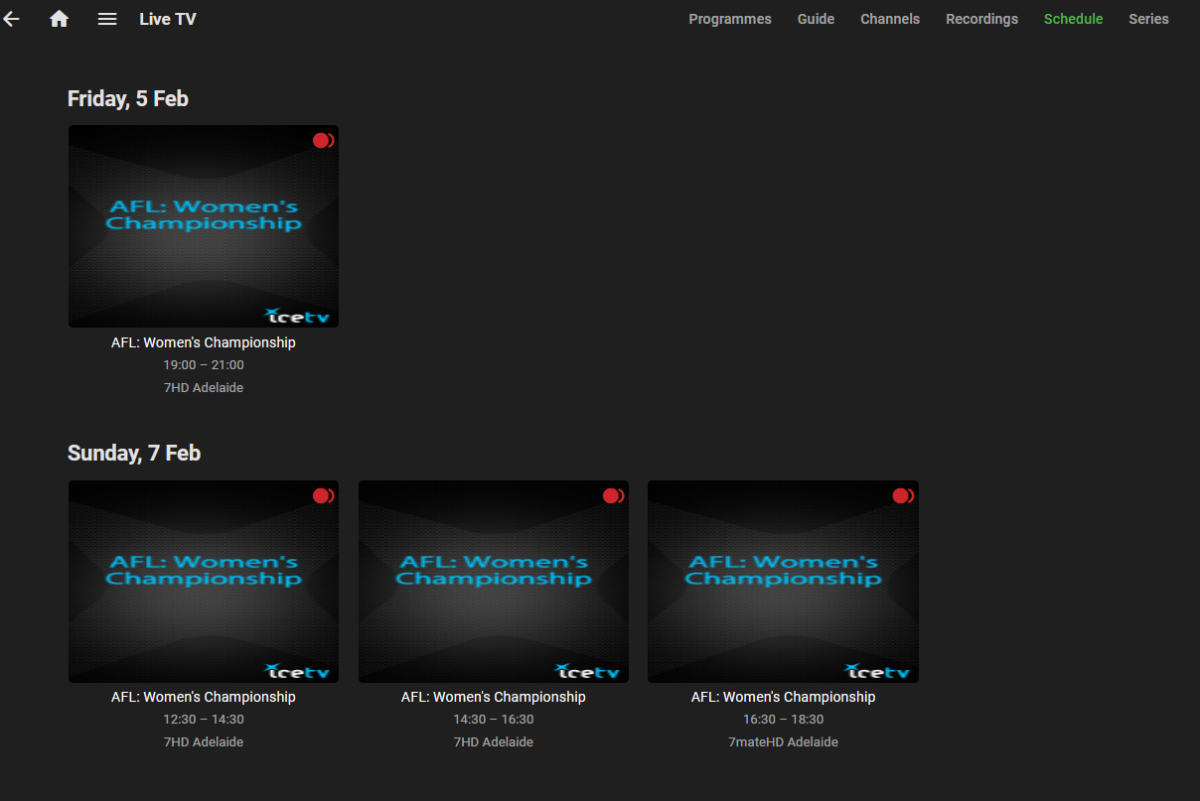Viewport: 1200px width, 801px height.
Task: Open the Friday 19:00 AFL Women's Championship thumbnail
Action: pyautogui.click(x=203, y=226)
